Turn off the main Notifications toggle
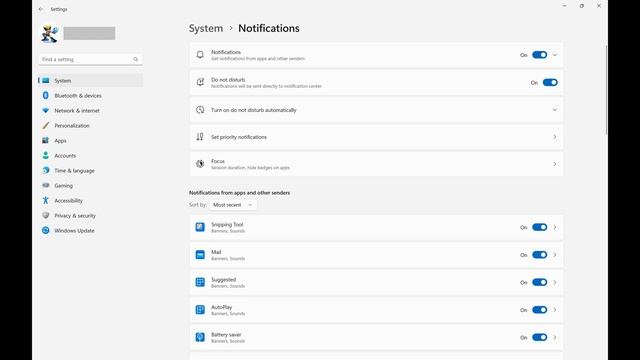This screenshot has width=640, height=360. tap(540, 55)
